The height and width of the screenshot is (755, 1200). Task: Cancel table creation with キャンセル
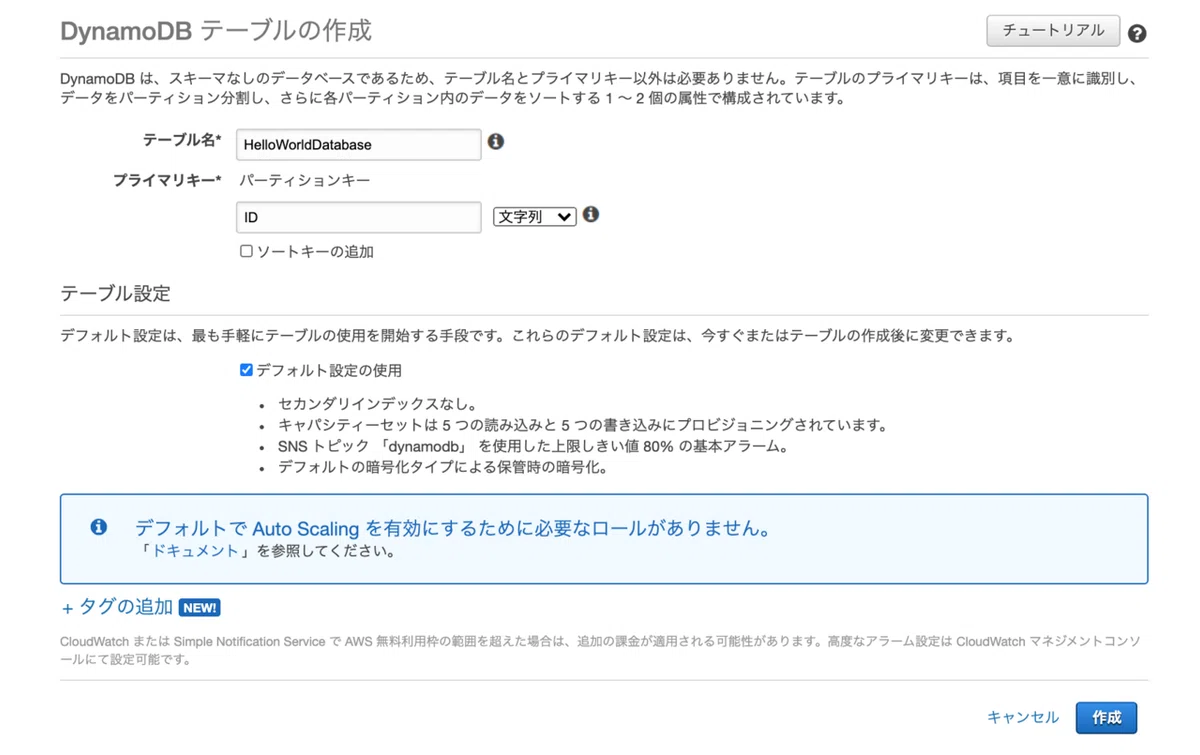point(1022,717)
